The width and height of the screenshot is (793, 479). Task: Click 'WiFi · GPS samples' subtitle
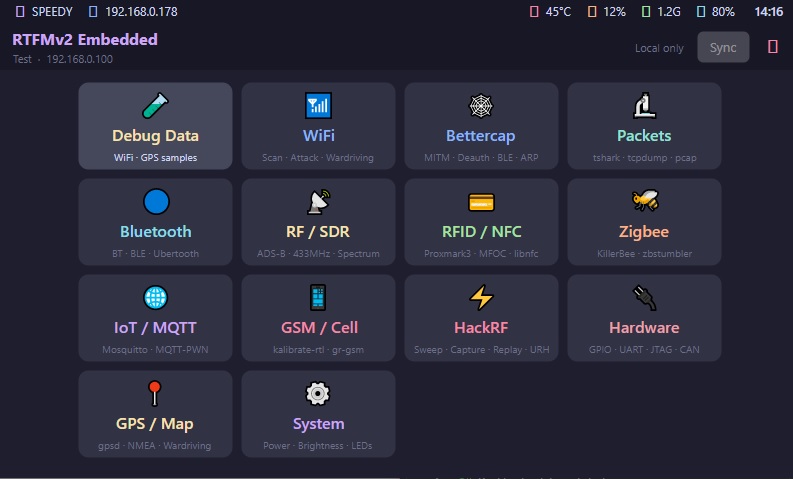(x=155, y=158)
